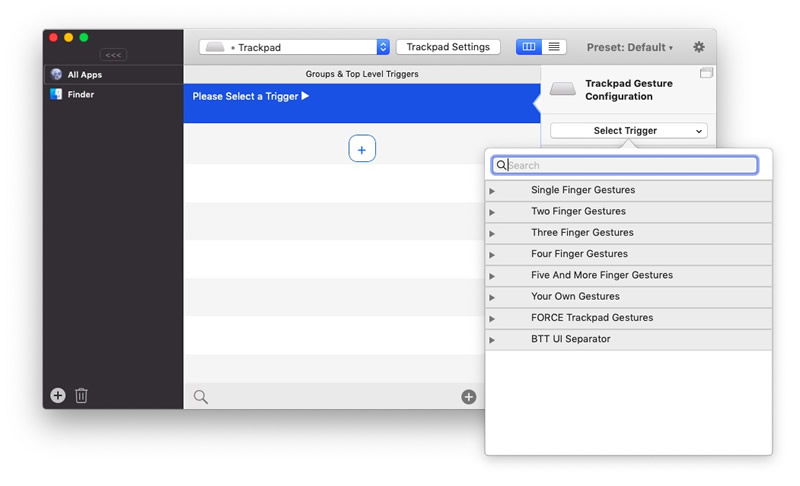Add trigger with the bottom dark plus icon
The image size is (800, 486).
[x=468, y=397]
